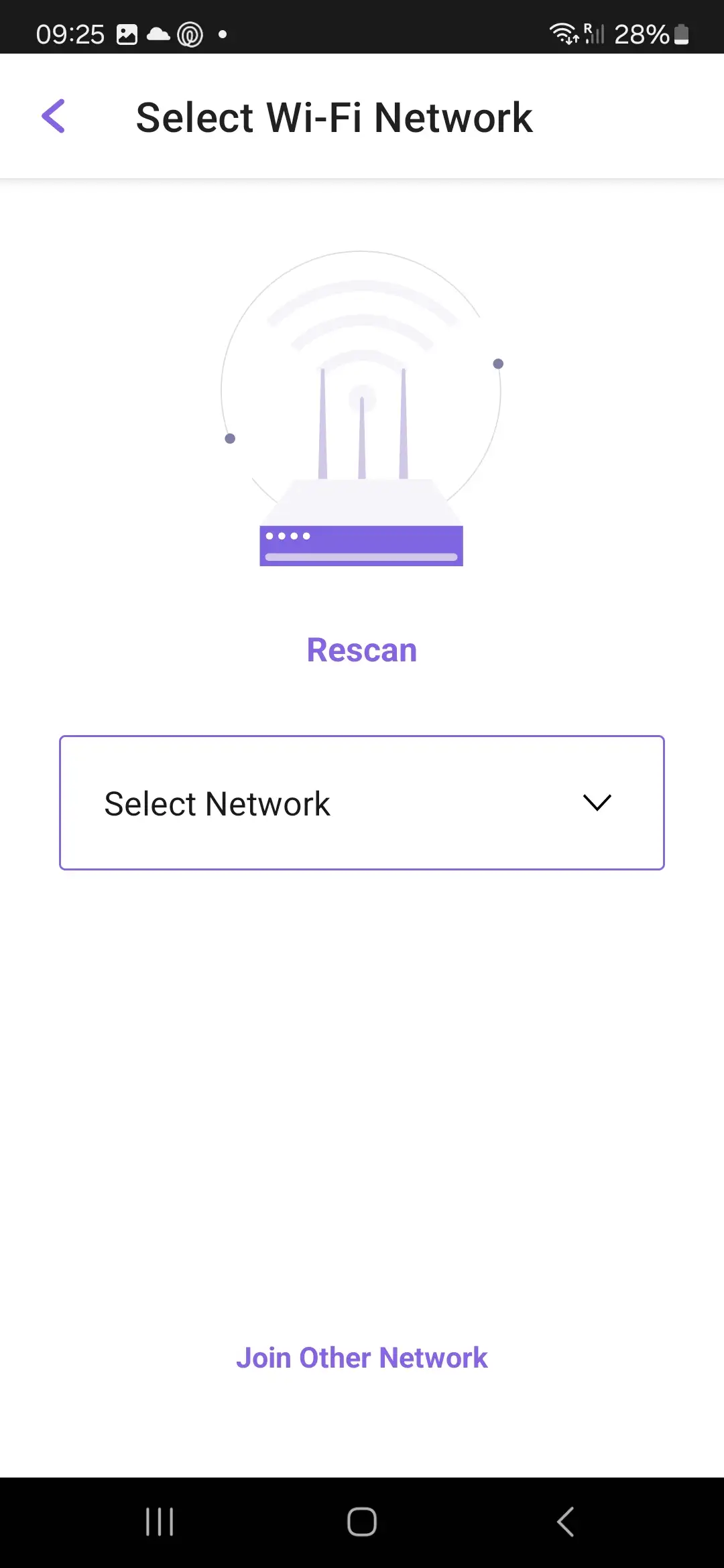724x1568 pixels.
Task: Open the Select Network dropdown
Action: pos(361,803)
